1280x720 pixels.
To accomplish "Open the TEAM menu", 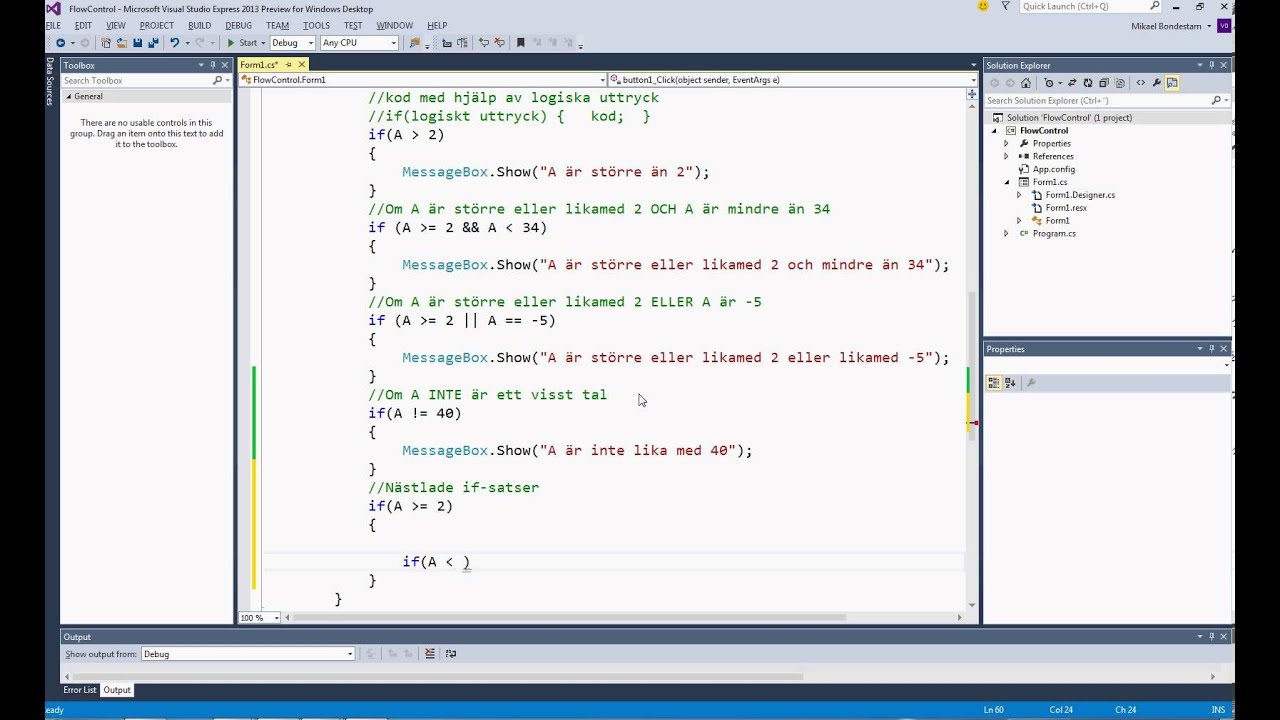I will (278, 25).
